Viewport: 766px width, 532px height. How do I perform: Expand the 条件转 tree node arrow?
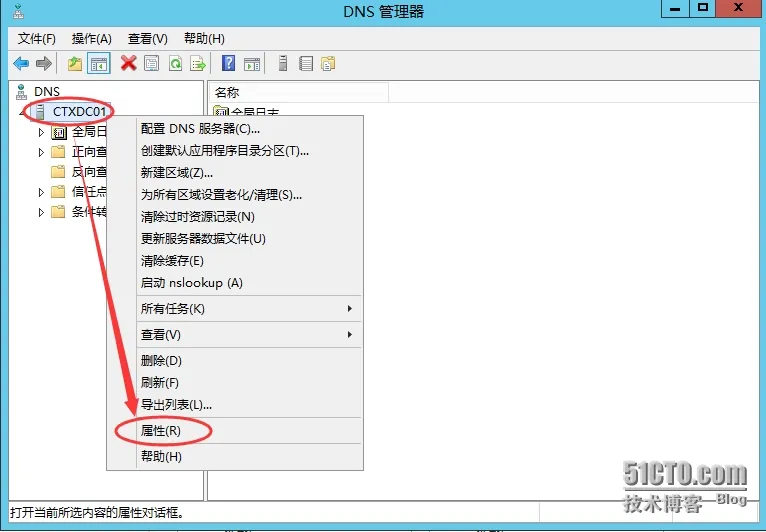[x=41, y=213]
